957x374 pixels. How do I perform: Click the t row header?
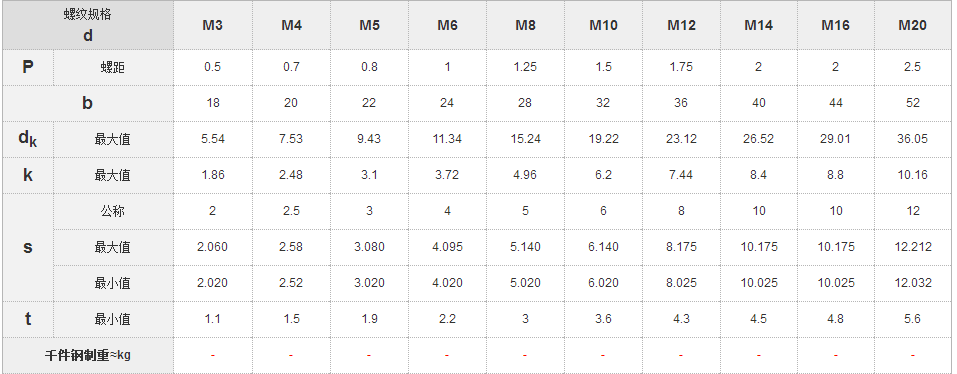click(28, 319)
